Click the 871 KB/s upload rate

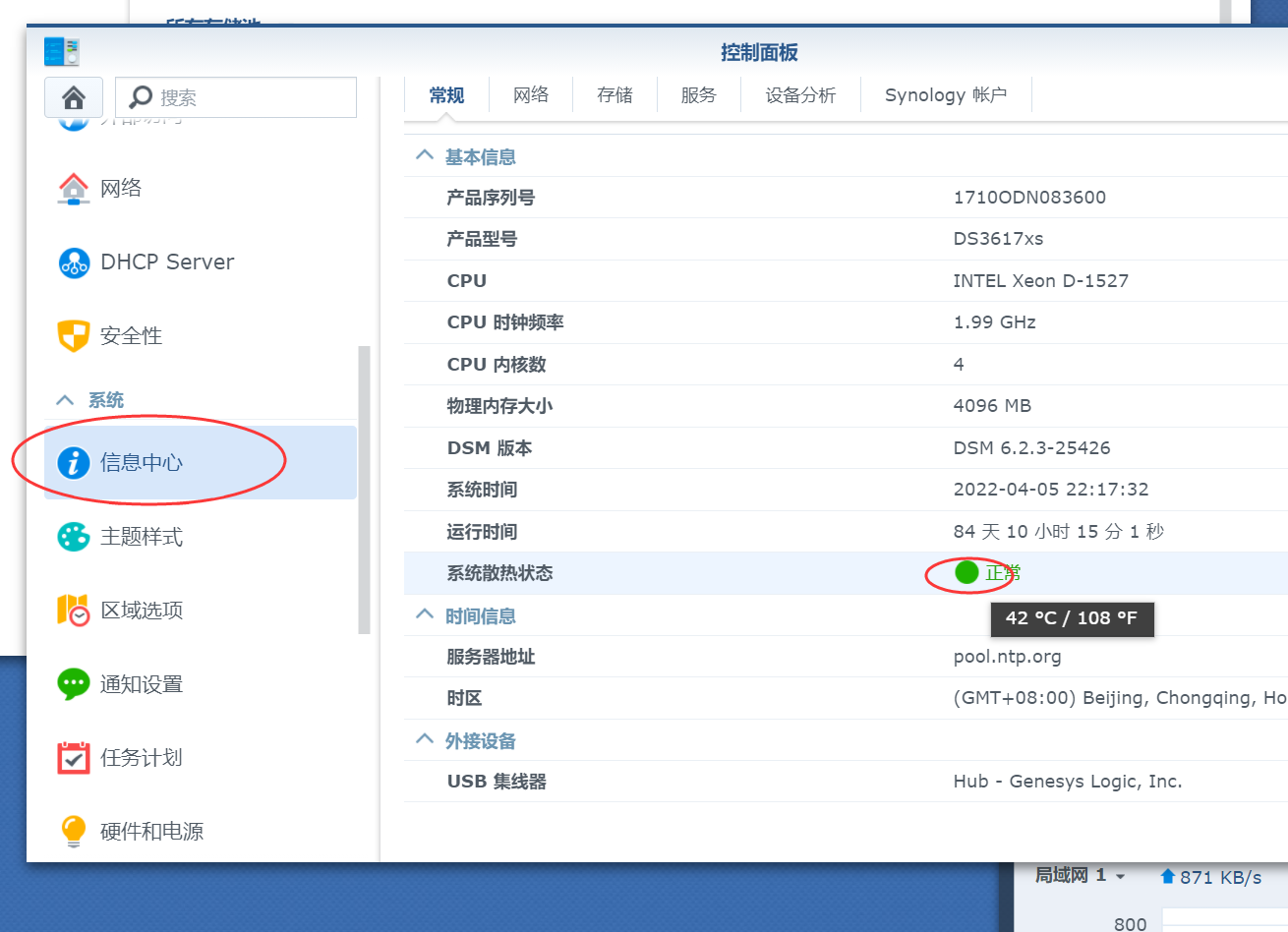pyautogui.click(x=1220, y=877)
